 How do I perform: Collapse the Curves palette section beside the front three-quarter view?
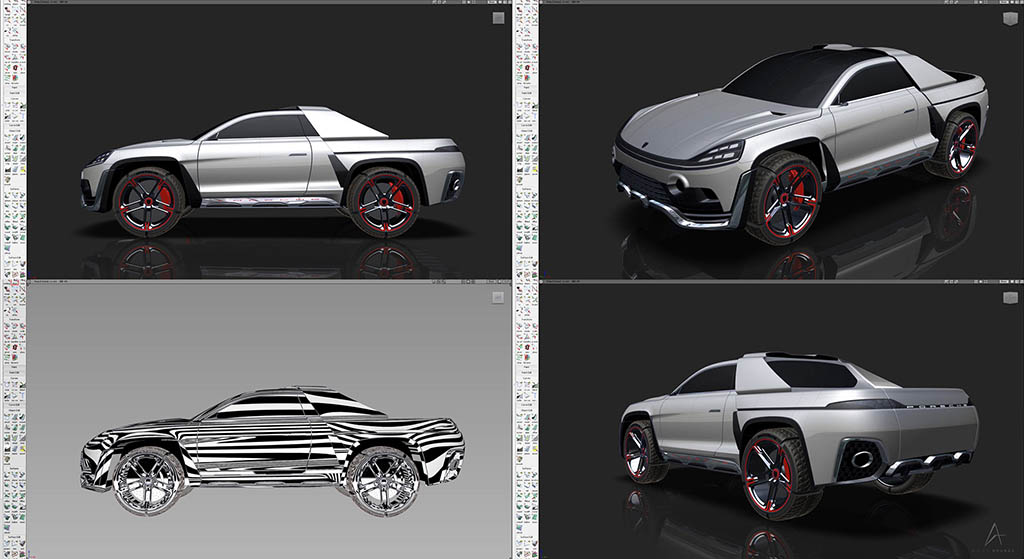tap(527, 98)
